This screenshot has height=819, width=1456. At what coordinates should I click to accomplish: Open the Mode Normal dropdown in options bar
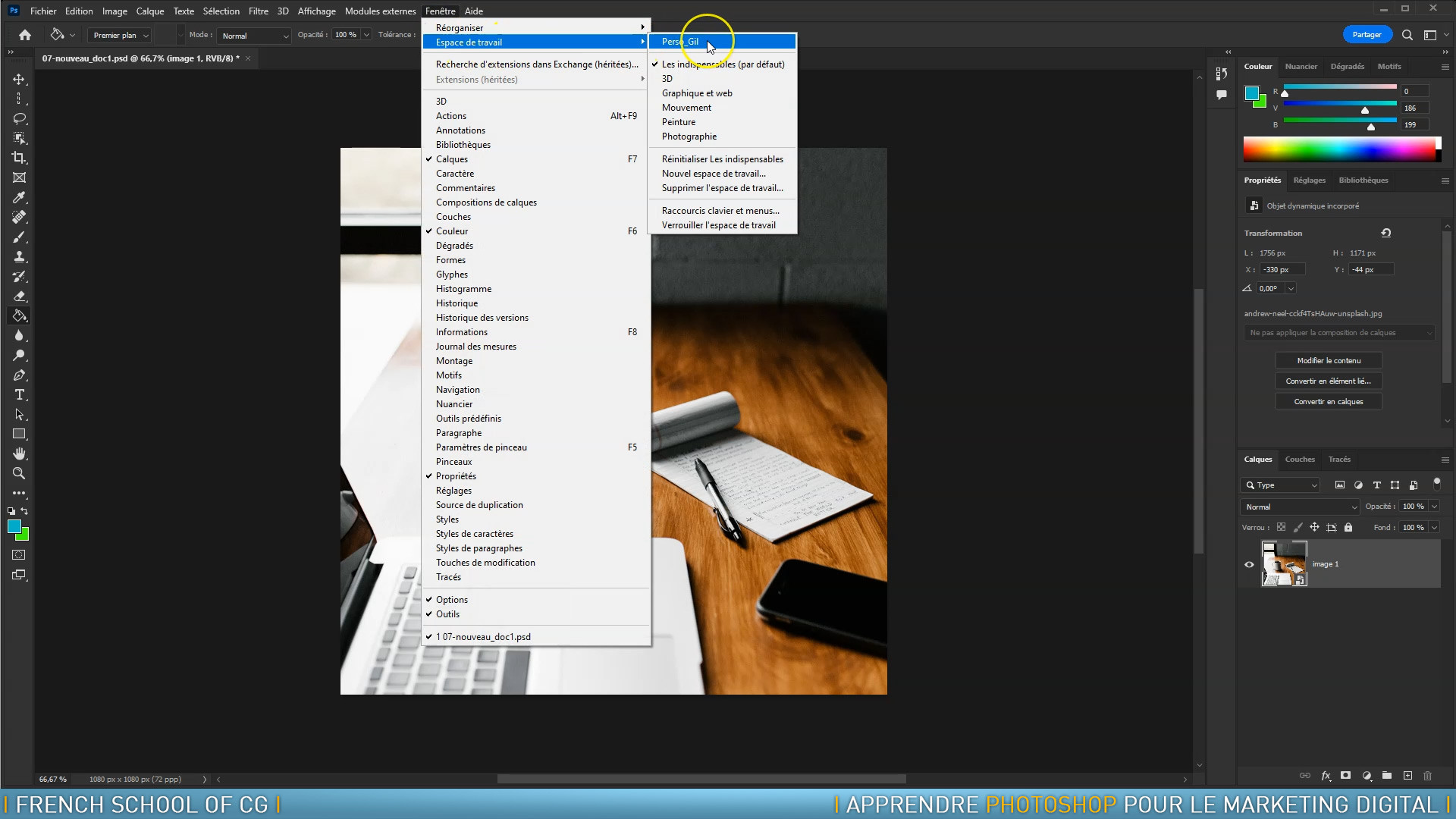pyautogui.click(x=254, y=36)
